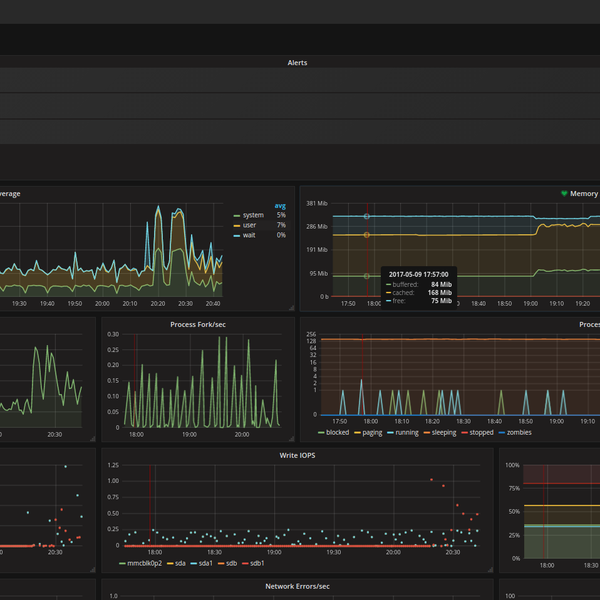
Task: Click the yellow line icon next to user legend
Action: 236,225
